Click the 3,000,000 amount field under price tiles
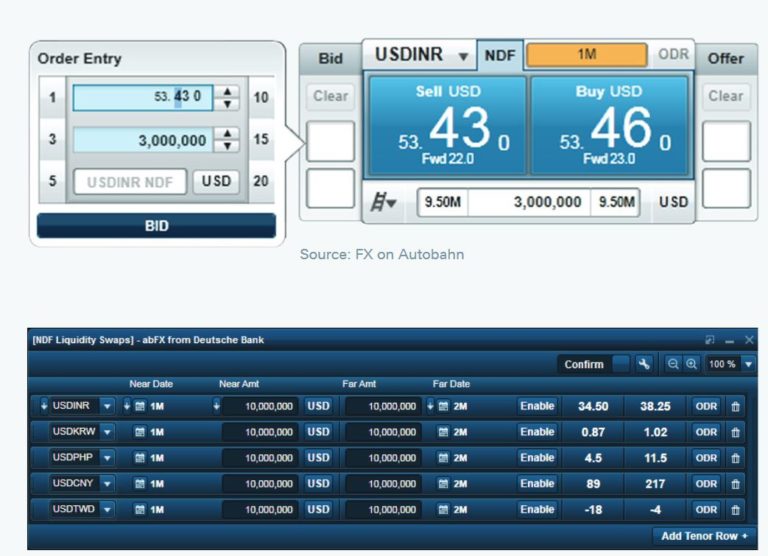768x556 pixels. pyautogui.click(x=529, y=202)
